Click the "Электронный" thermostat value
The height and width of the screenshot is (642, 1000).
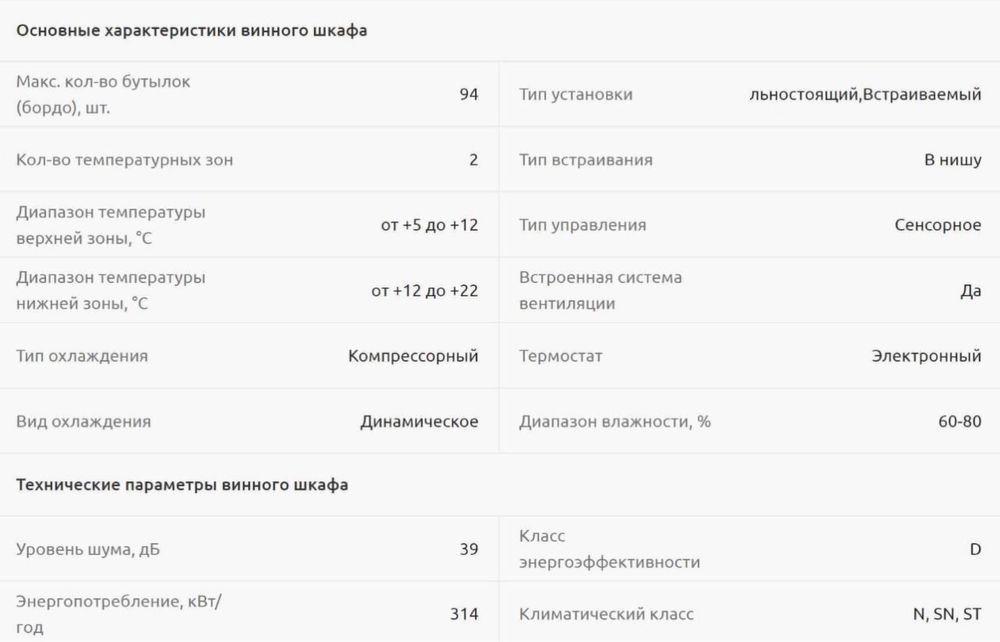point(926,356)
